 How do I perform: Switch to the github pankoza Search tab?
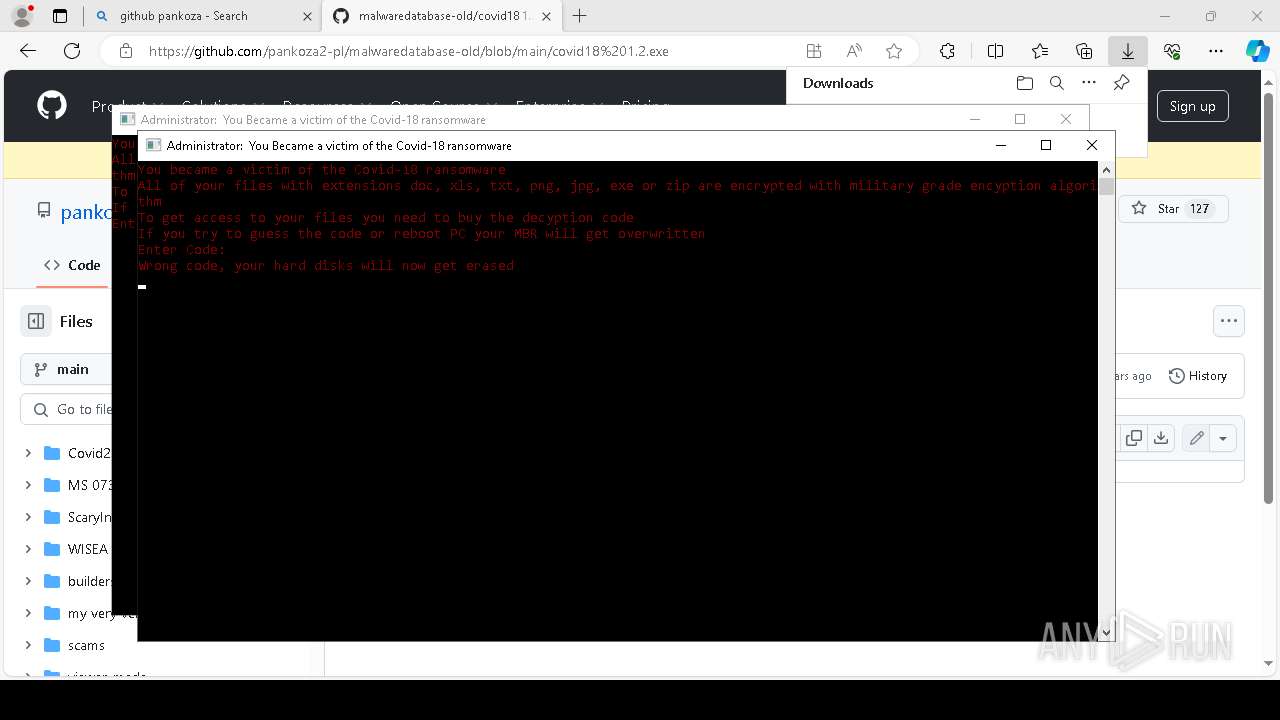[x=202, y=16]
